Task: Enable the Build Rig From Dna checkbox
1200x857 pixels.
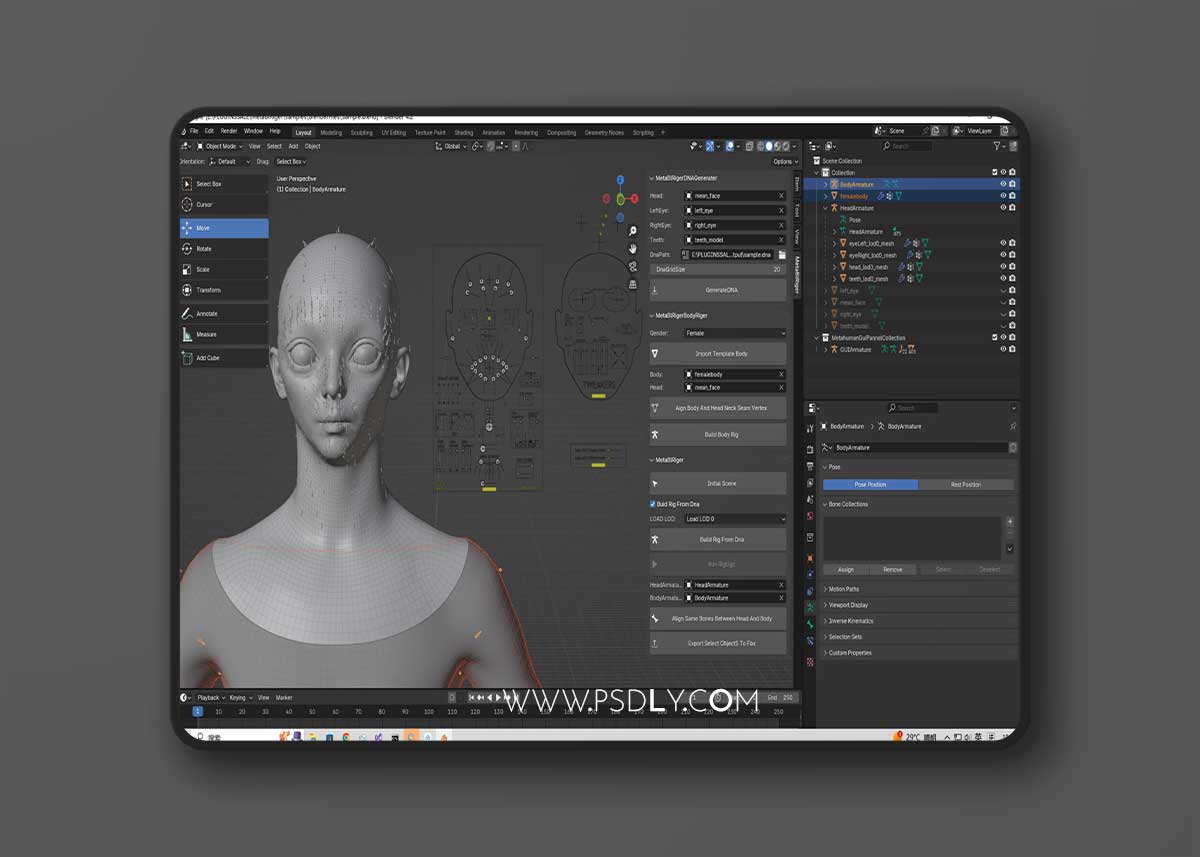Action: click(x=652, y=503)
